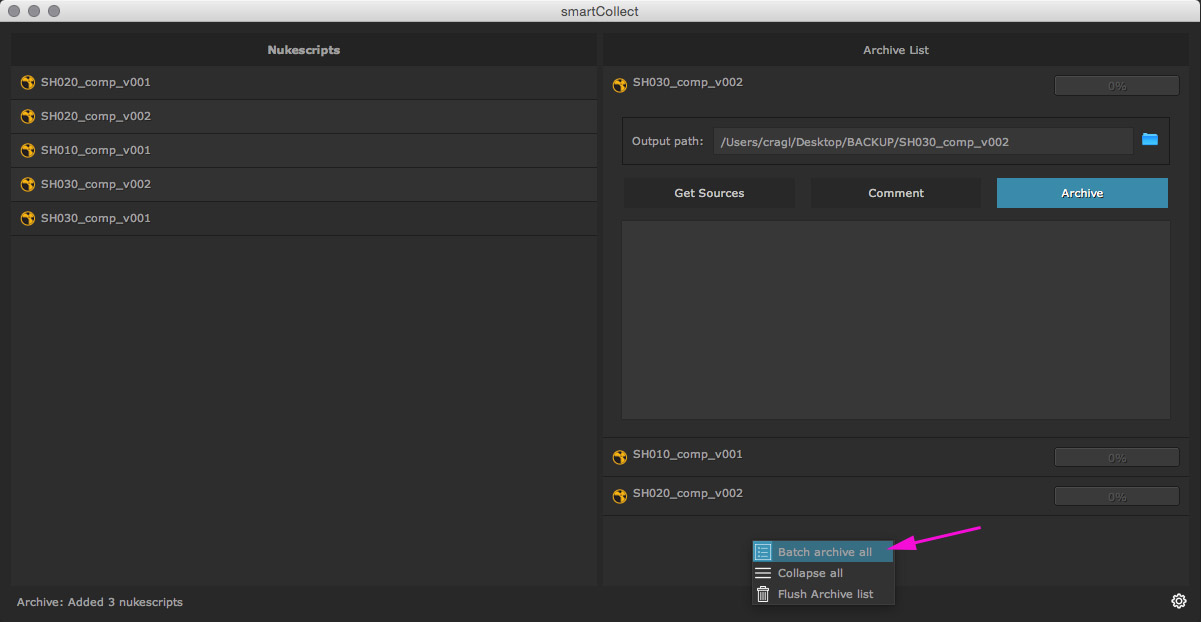Click the trash icon for Flush Archive list
1201x622 pixels.
763,594
